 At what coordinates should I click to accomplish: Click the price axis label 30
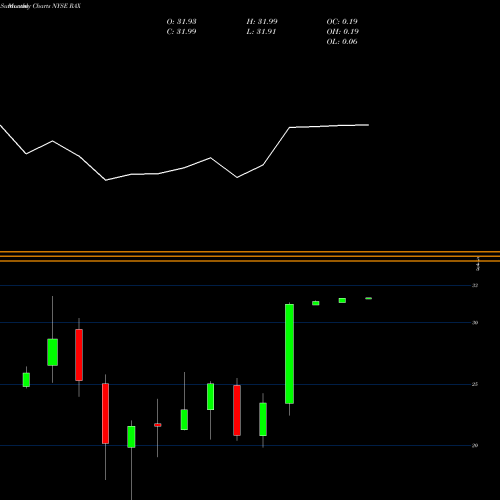[x=475, y=322]
